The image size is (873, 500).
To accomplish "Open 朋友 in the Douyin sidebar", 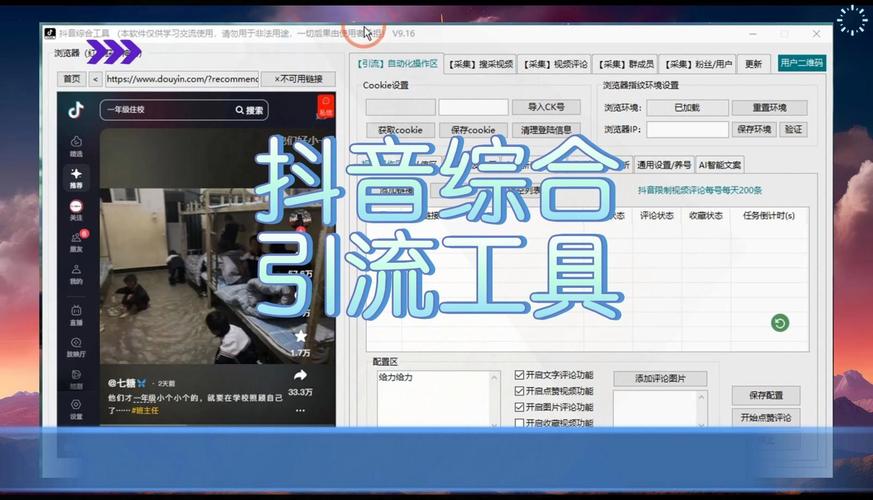I will (x=76, y=242).
